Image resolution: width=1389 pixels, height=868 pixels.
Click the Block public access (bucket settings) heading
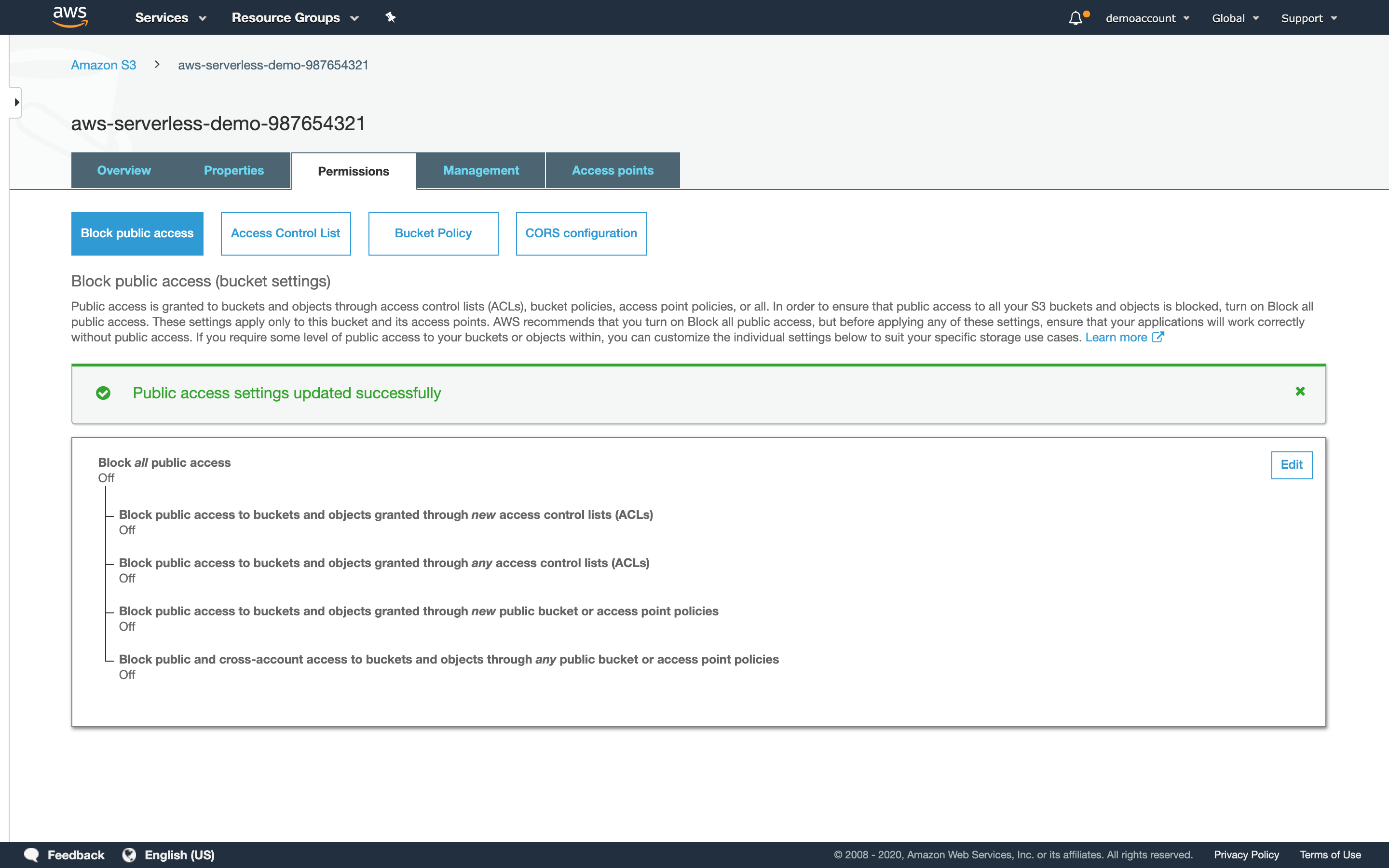pyautogui.click(x=201, y=281)
